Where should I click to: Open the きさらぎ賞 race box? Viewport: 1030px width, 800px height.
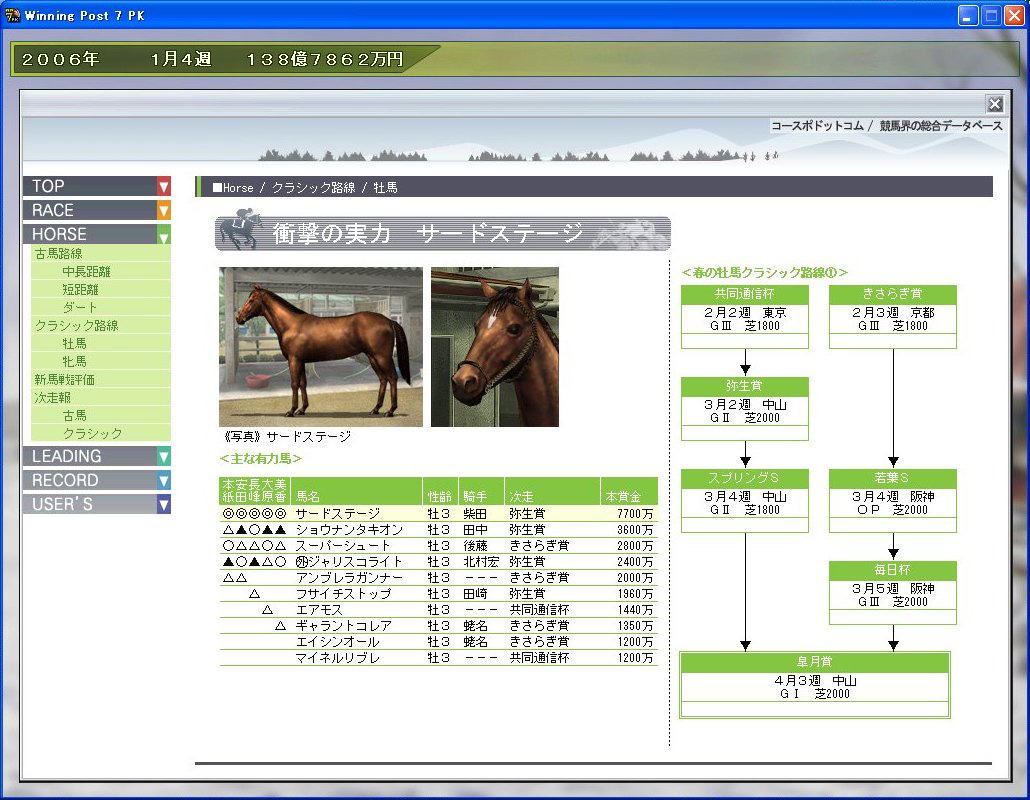[893, 317]
